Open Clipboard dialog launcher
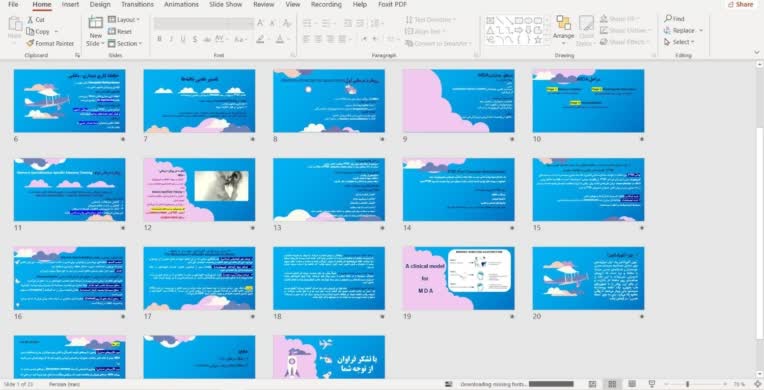 (x=77, y=56)
